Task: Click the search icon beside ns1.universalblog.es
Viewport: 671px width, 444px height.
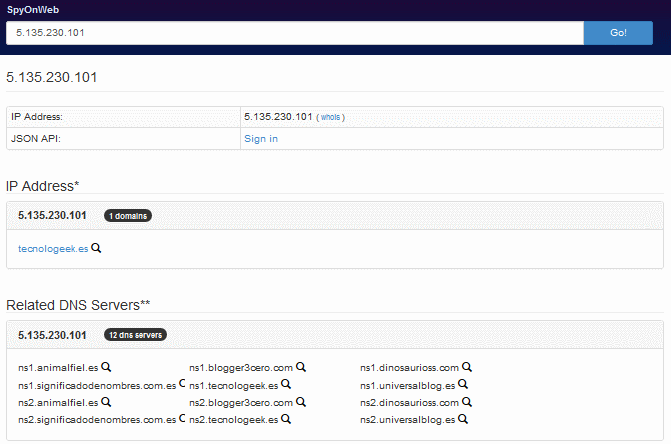Action: pyautogui.click(x=463, y=385)
